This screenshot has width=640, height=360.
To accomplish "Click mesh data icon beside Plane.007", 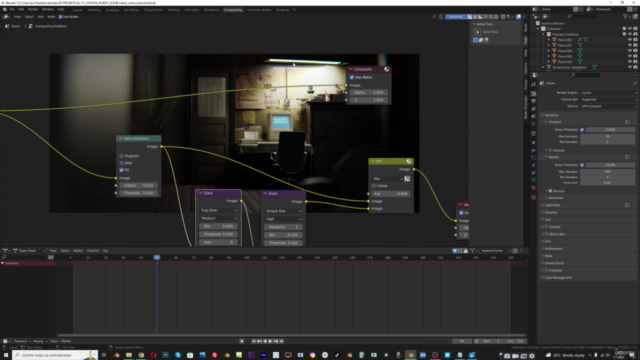I will (x=580, y=45).
